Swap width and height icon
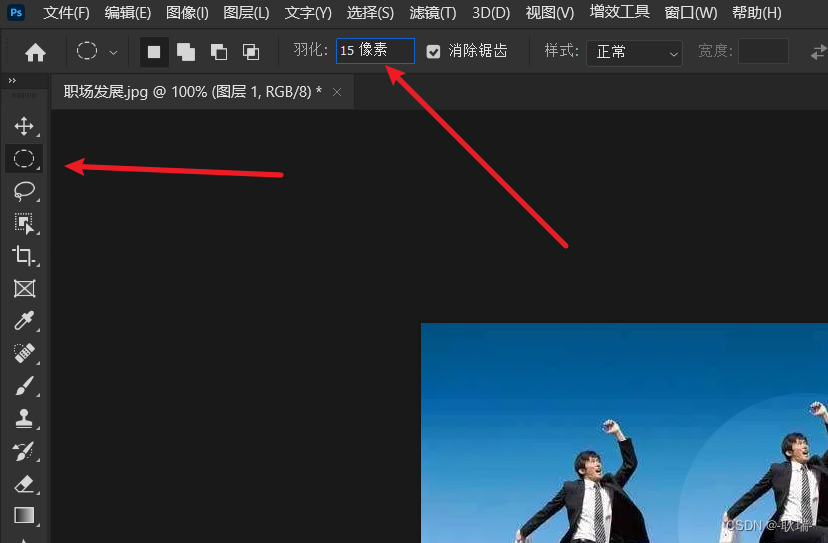828x543 pixels. [819, 52]
